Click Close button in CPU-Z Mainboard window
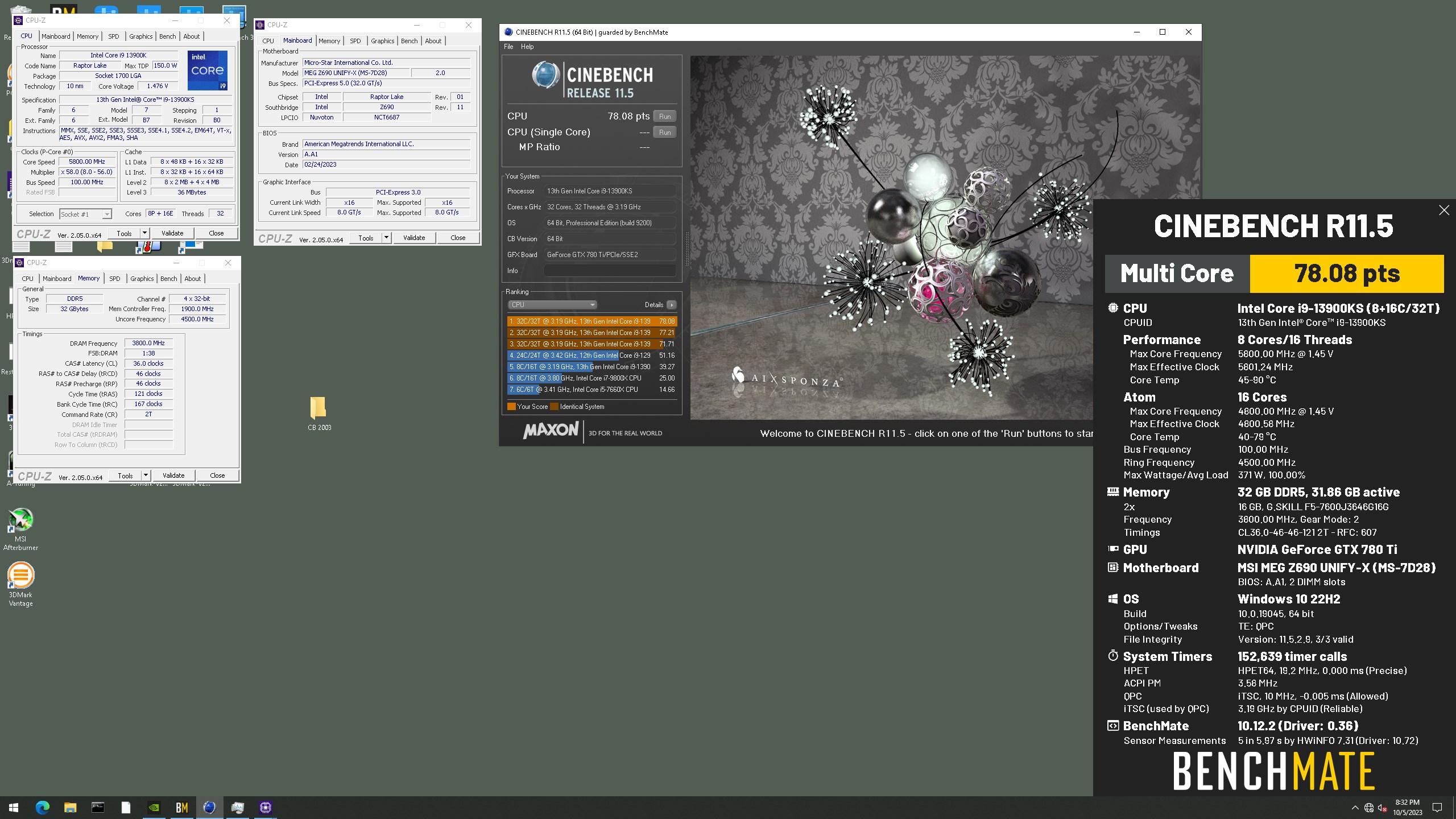1456x819 pixels. pyautogui.click(x=458, y=238)
